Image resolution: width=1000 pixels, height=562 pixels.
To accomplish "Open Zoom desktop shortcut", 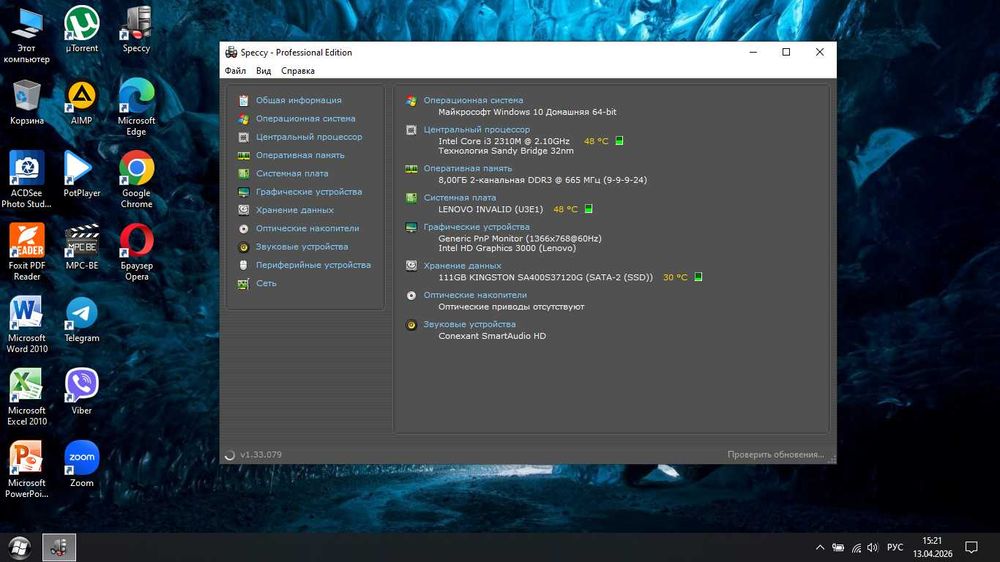I will pyautogui.click(x=82, y=464).
